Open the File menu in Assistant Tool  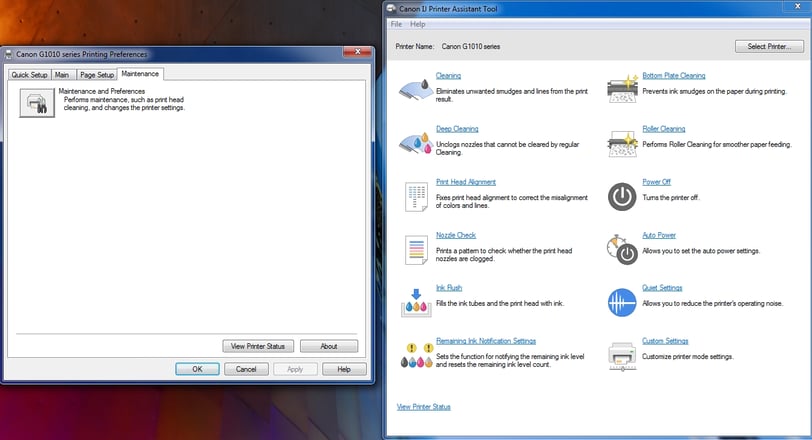coord(396,24)
